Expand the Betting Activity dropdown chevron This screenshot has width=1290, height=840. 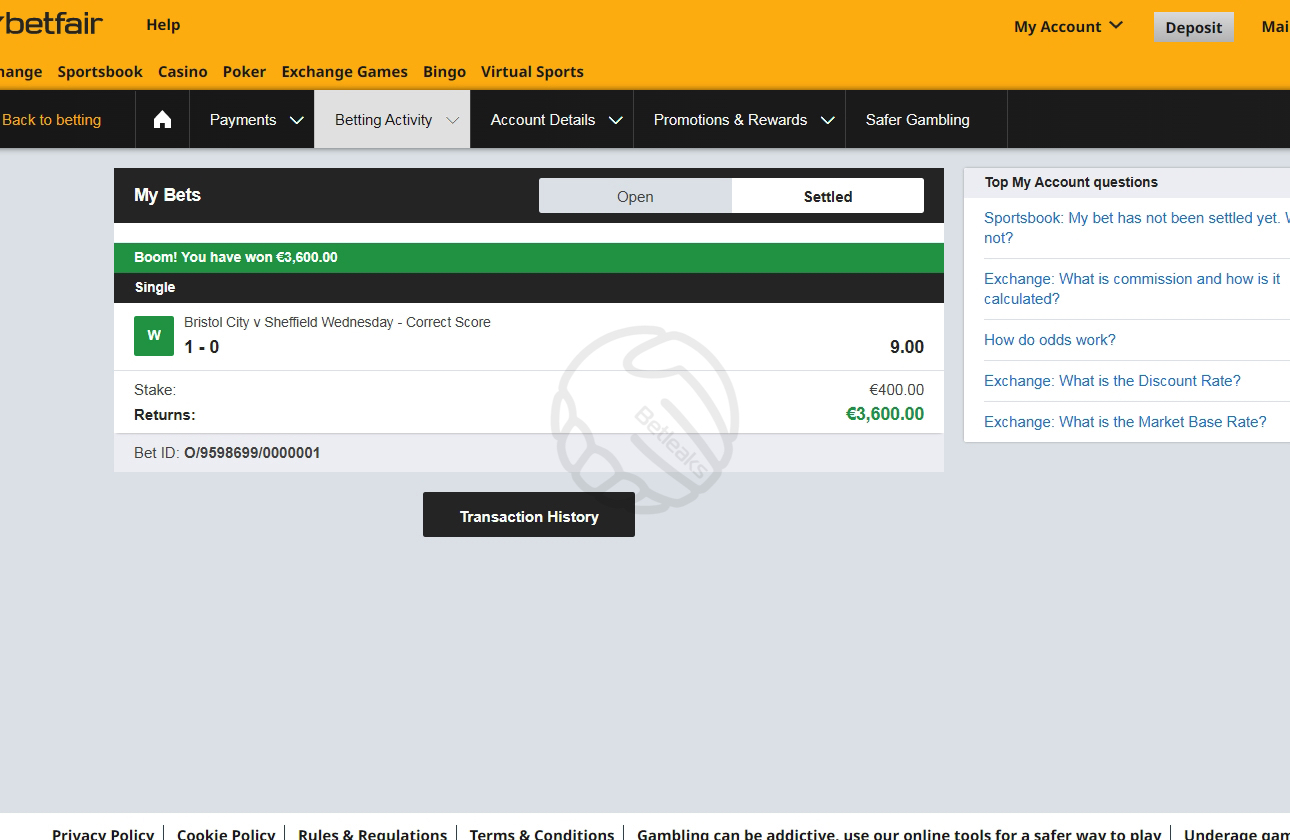tap(452, 120)
